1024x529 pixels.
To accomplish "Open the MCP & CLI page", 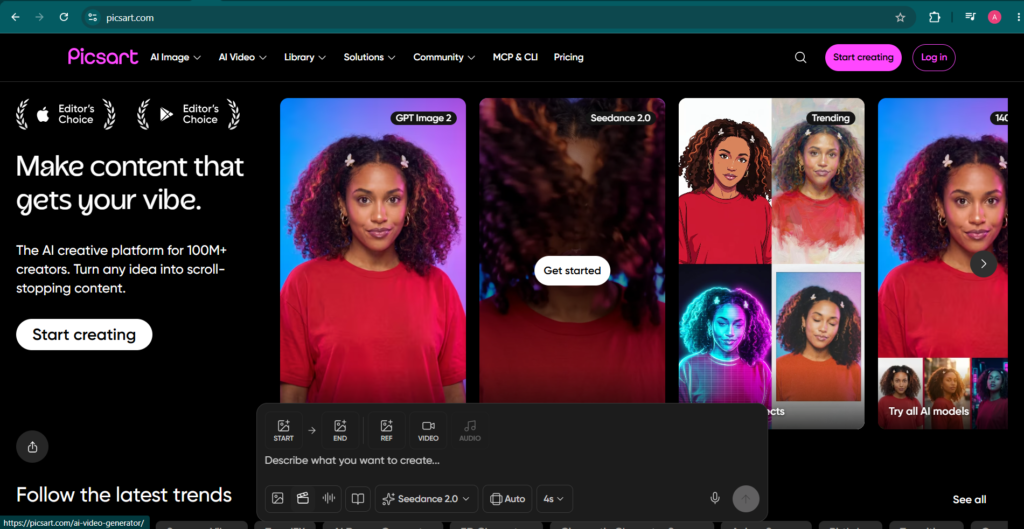I will point(515,57).
